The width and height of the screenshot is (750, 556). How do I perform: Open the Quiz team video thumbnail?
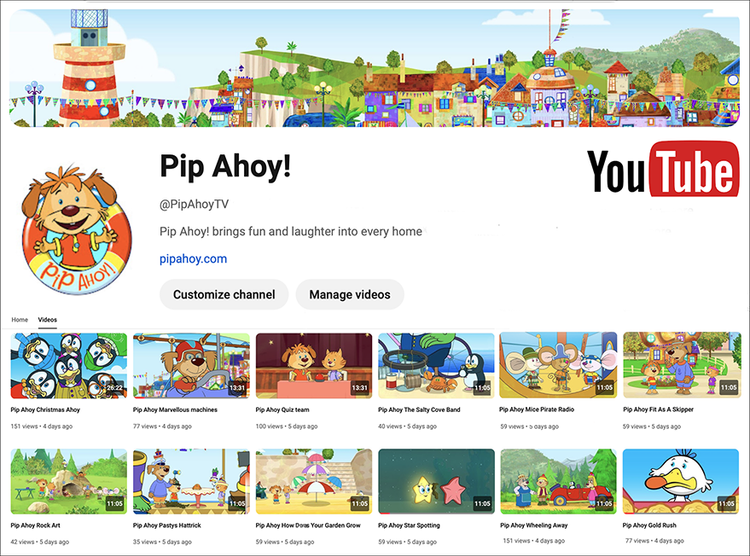[x=314, y=366]
